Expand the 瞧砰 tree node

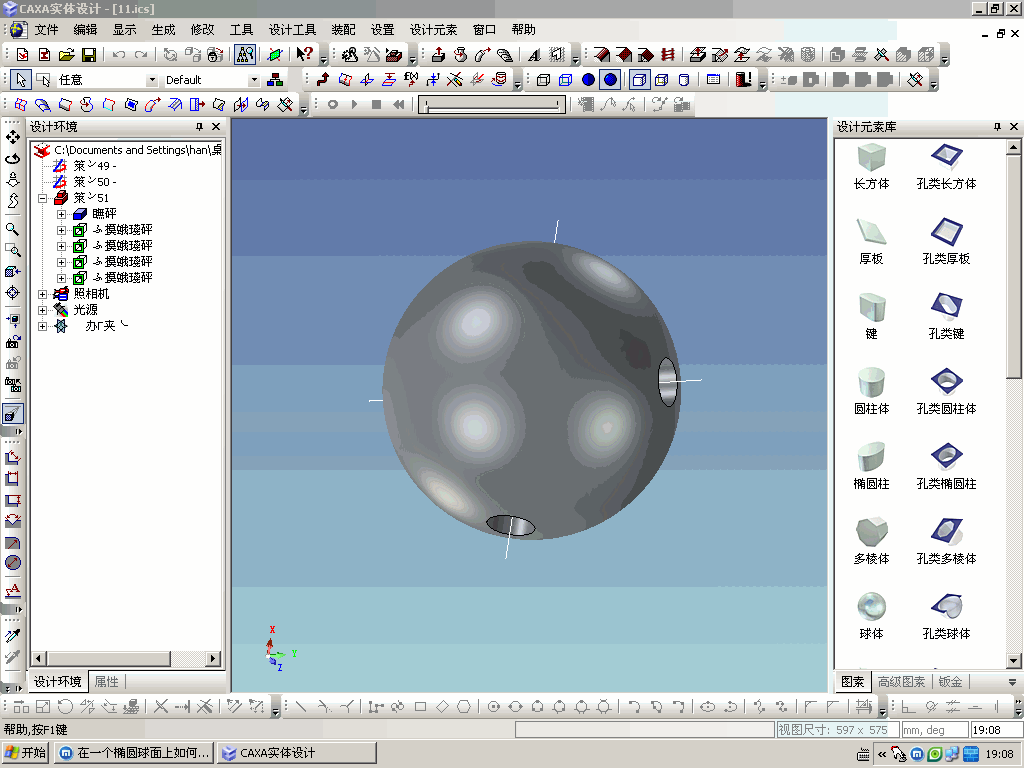[61, 214]
